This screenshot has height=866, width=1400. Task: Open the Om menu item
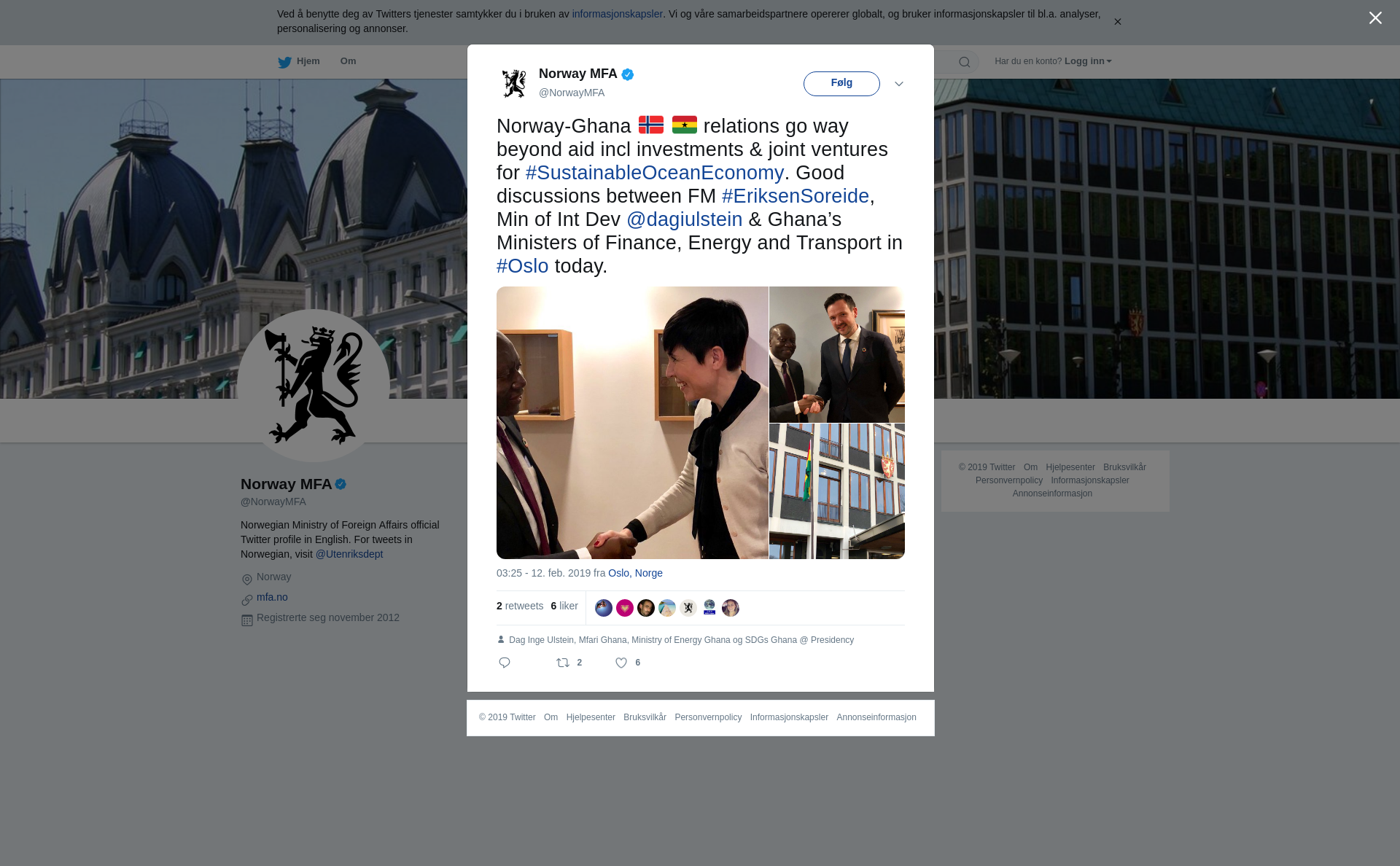[x=348, y=61]
